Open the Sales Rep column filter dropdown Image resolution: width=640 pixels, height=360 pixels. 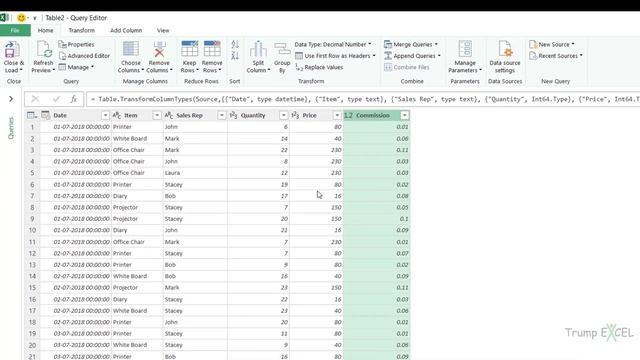point(222,116)
